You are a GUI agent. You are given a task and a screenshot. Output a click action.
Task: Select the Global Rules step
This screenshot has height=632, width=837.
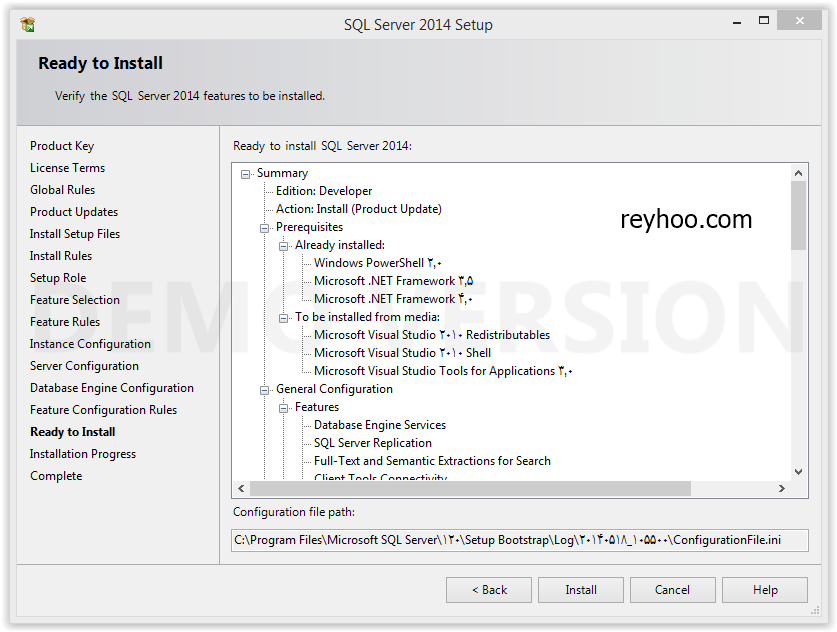point(62,189)
